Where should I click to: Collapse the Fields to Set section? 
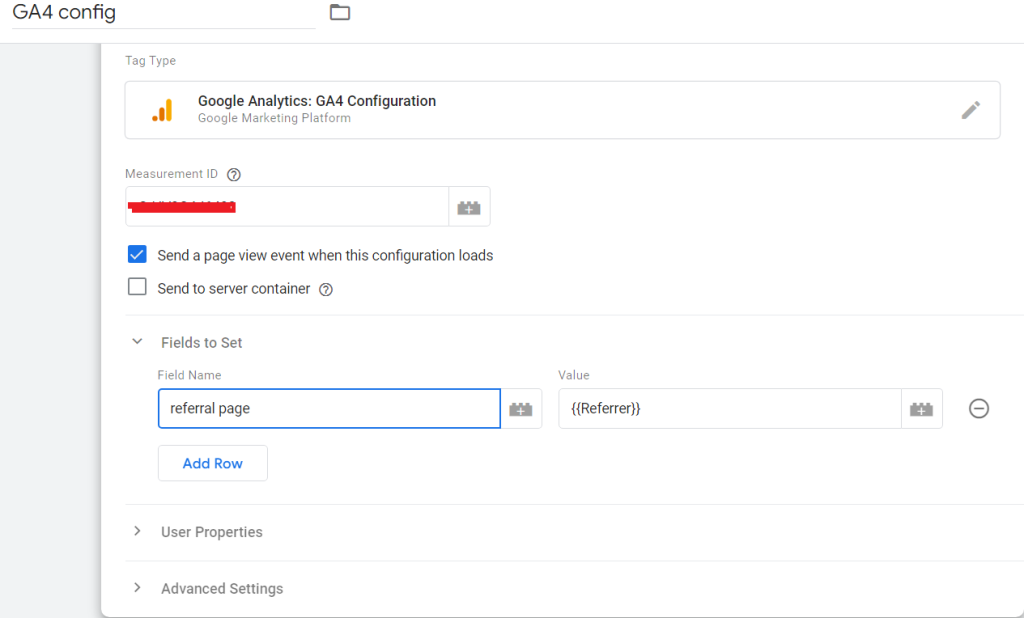coord(137,341)
